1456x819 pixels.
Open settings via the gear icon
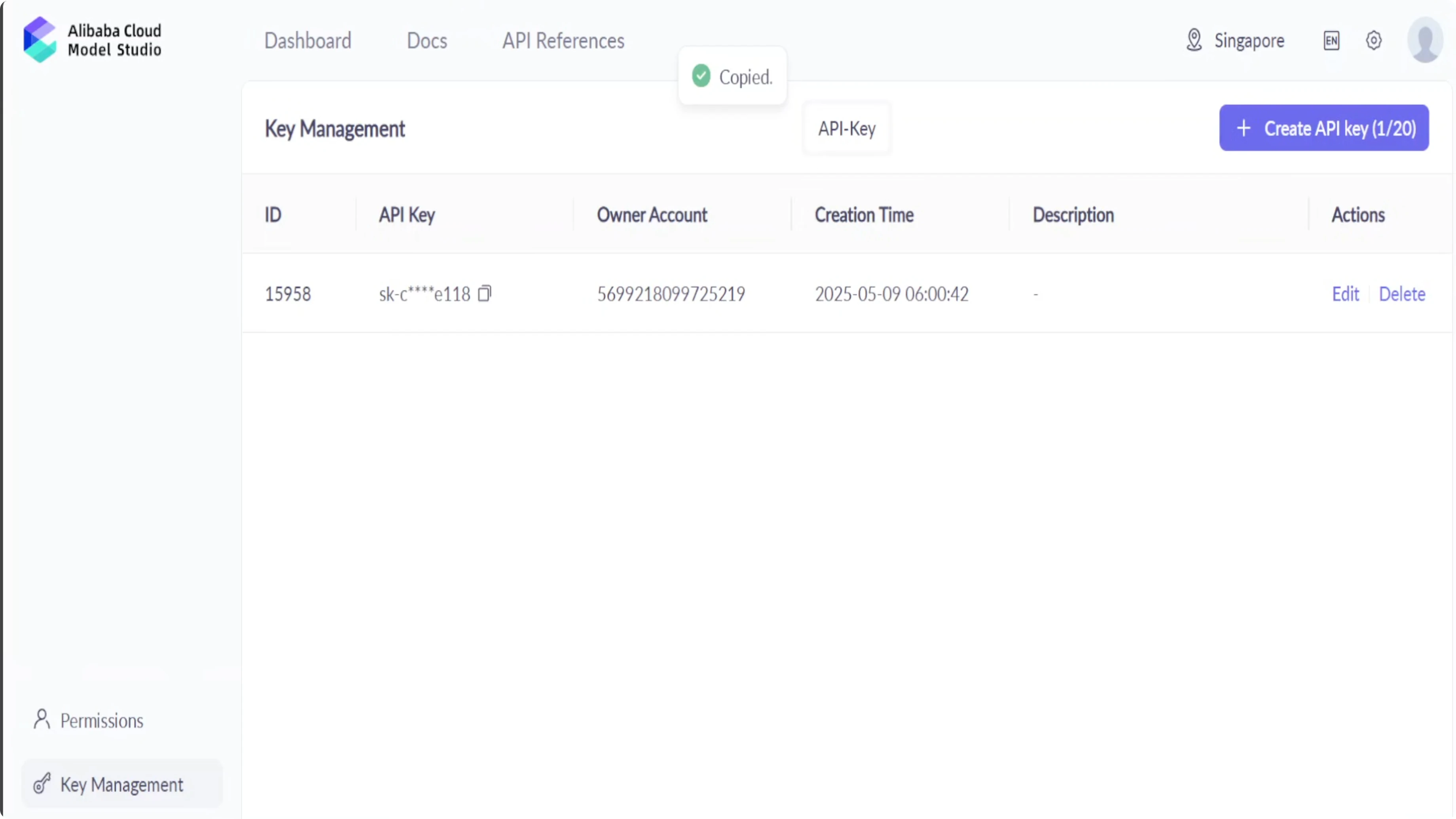click(1373, 40)
